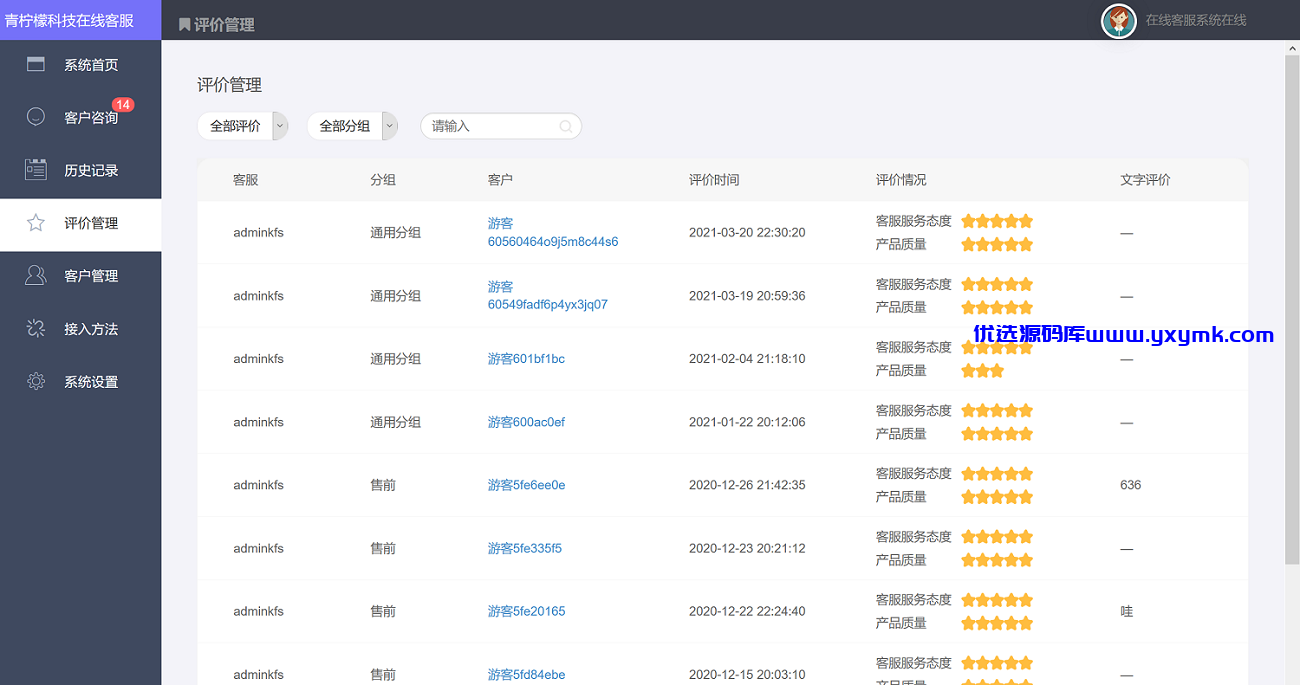Click the red 14 notification badge
Viewport: 1300px width, 685px height.
coord(123,104)
